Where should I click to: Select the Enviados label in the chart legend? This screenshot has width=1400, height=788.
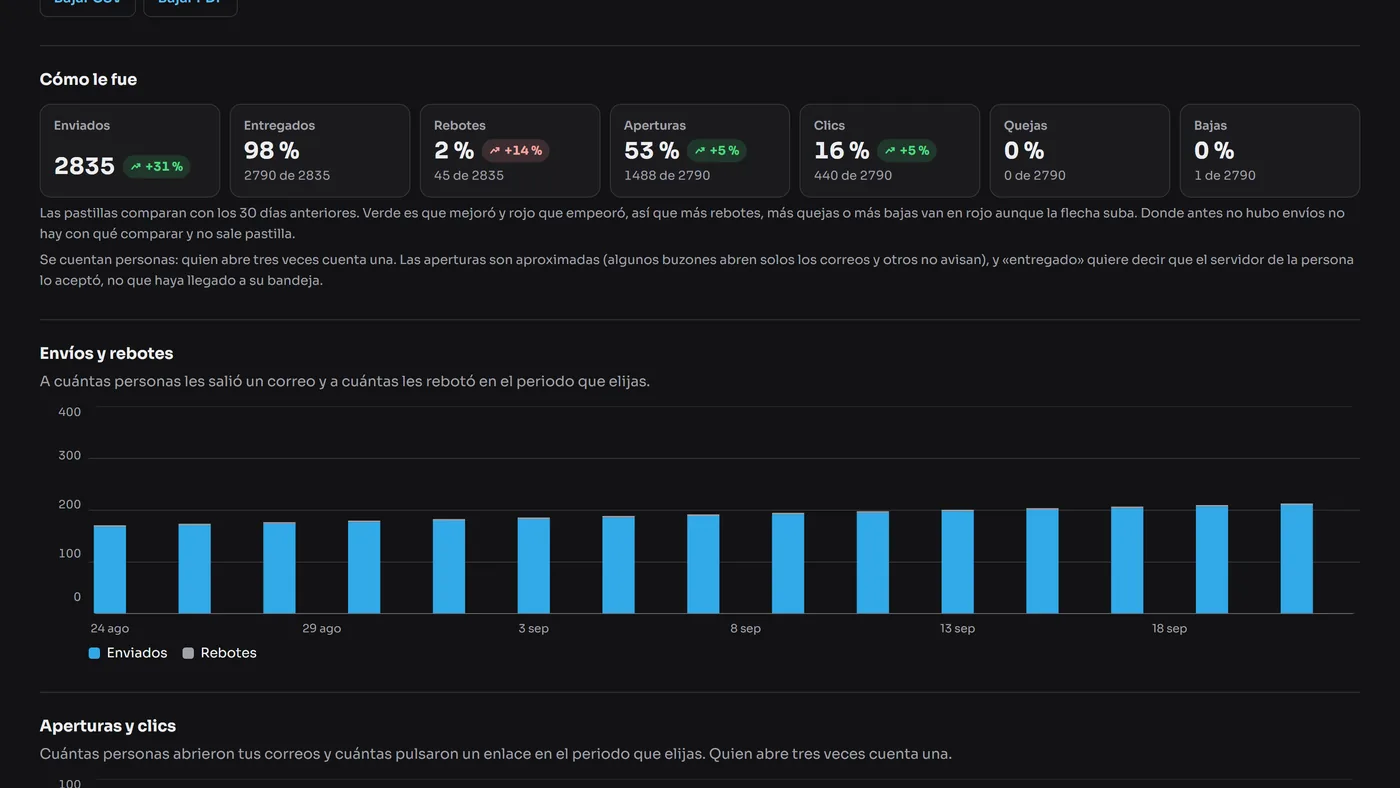coord(137,653)
